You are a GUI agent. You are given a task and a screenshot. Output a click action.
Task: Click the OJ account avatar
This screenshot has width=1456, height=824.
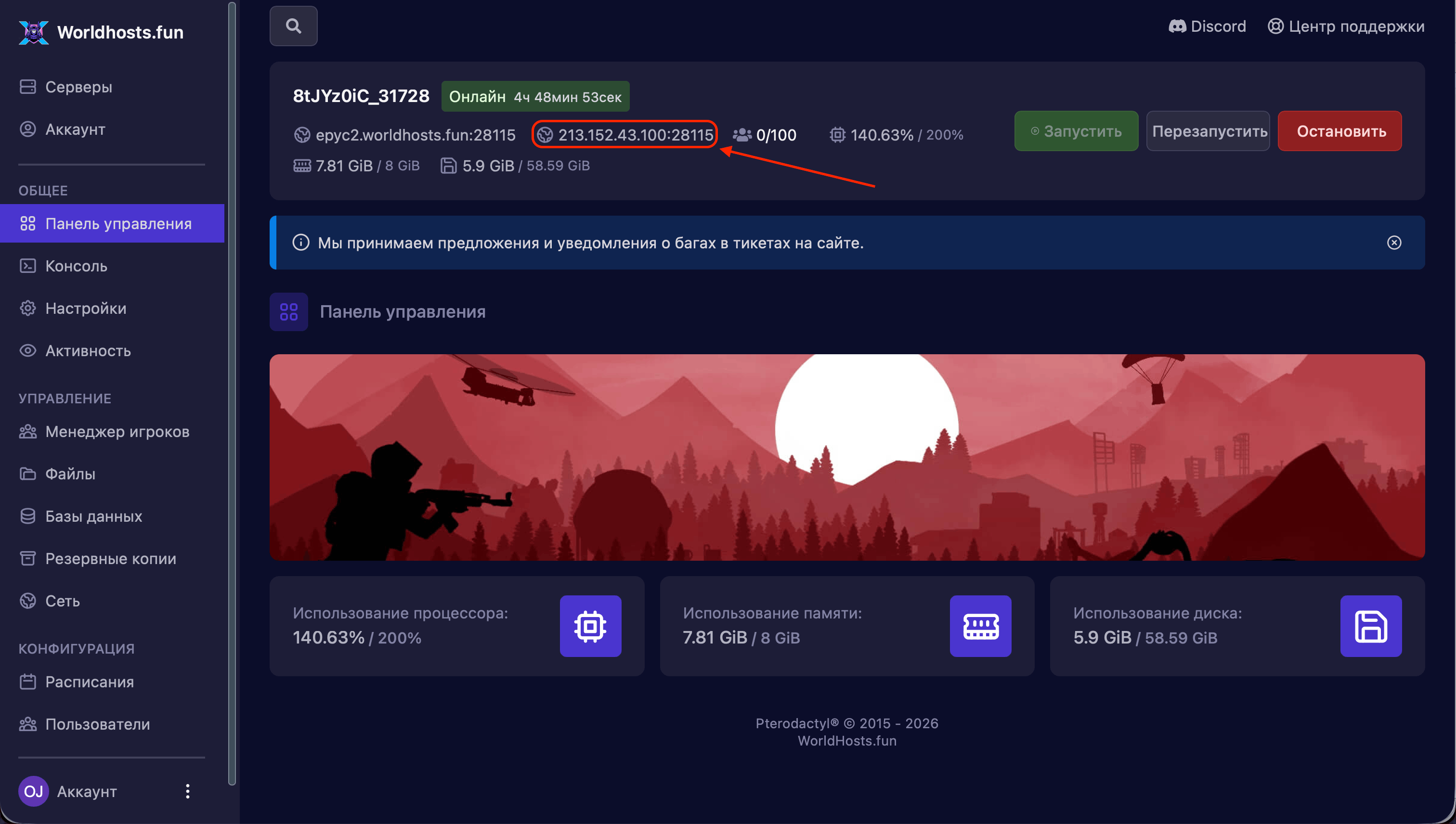click(x=33, y=791)
